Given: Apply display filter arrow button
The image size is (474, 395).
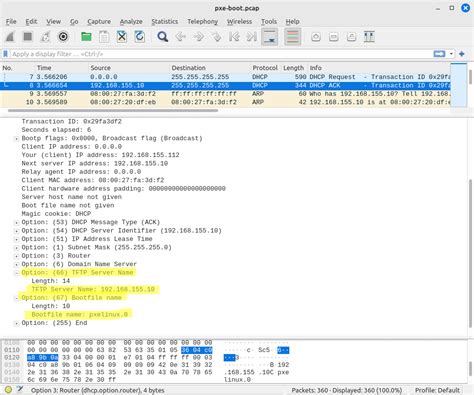Looking at the screenshot, I should click(x=439, y=54).
